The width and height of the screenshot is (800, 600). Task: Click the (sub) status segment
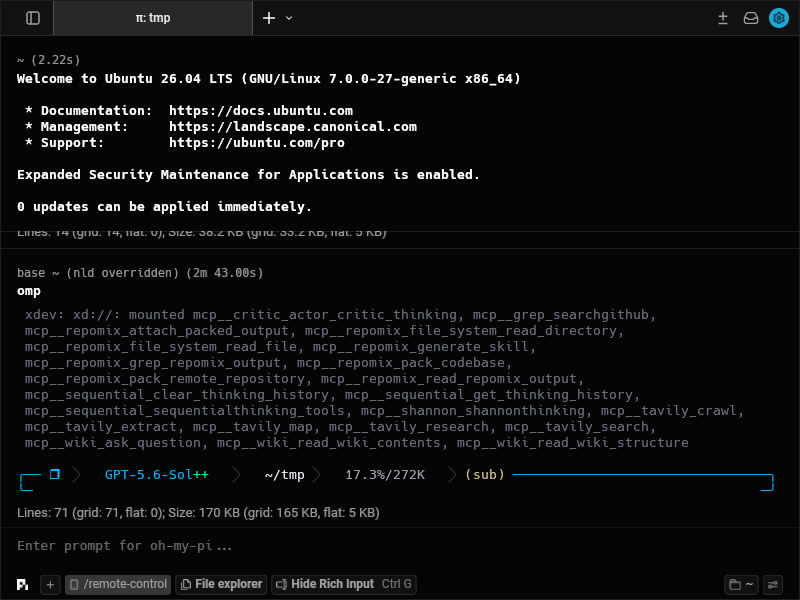(485, 474)
